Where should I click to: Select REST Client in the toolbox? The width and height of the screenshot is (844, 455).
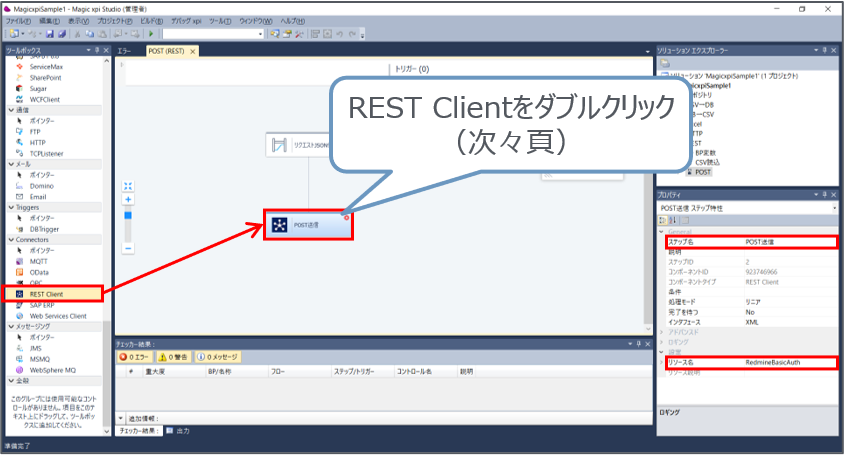tap(48, 294)
